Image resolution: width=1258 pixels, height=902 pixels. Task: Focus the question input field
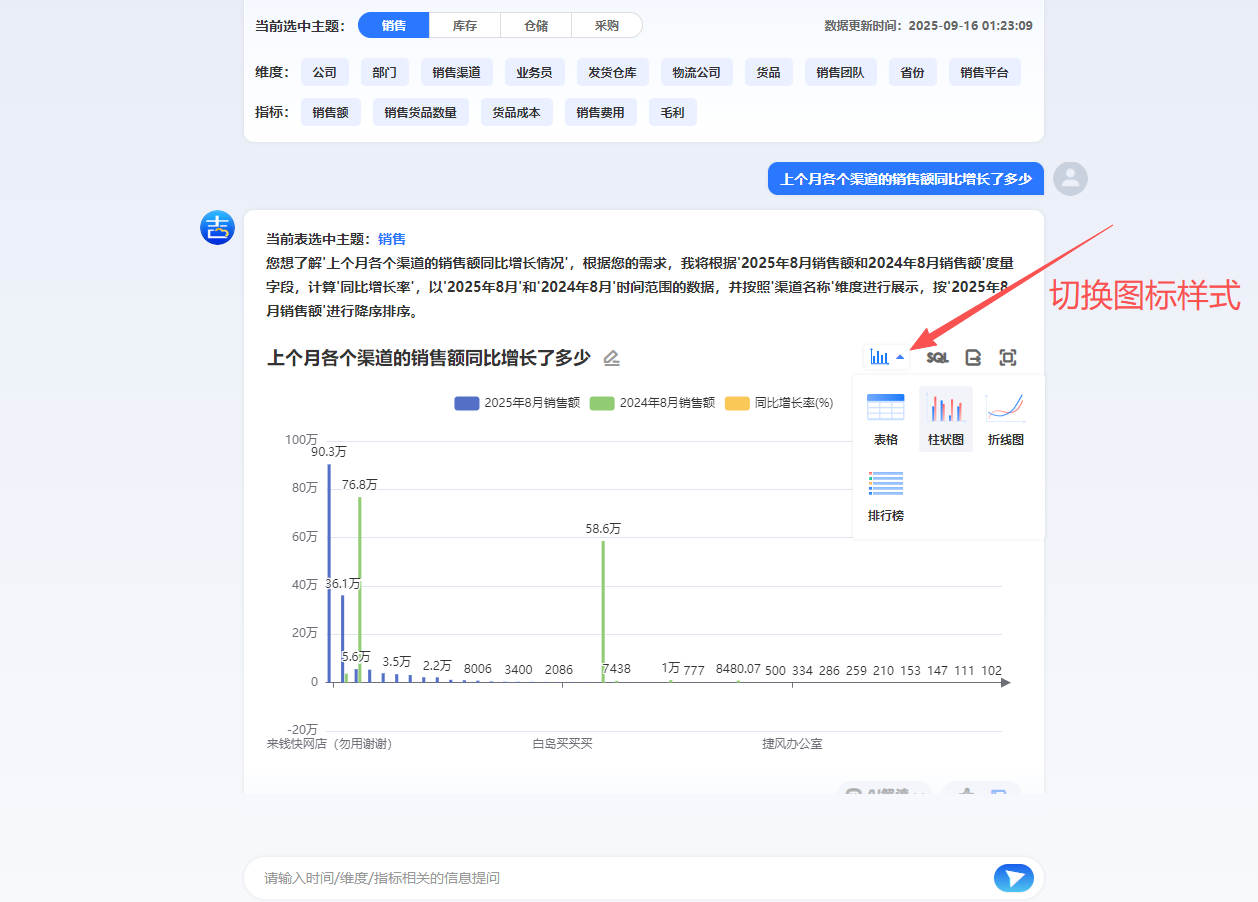coord(620,878)
